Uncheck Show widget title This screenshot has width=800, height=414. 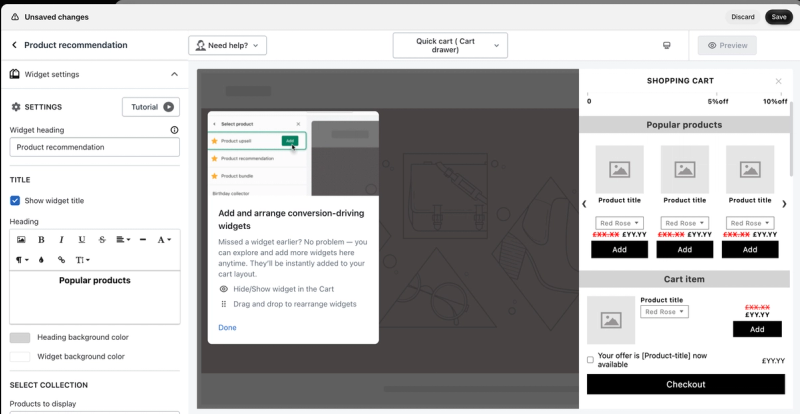pyautogui.click(x=15, y=201)
